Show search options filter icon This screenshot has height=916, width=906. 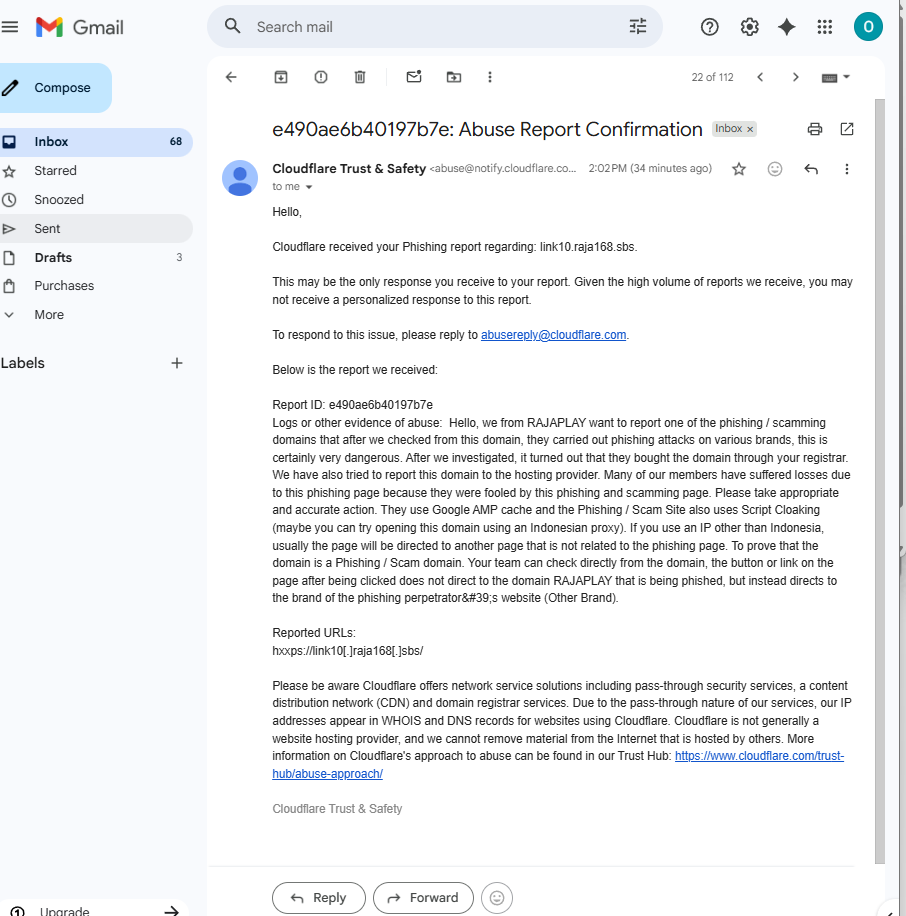[638, 26]
